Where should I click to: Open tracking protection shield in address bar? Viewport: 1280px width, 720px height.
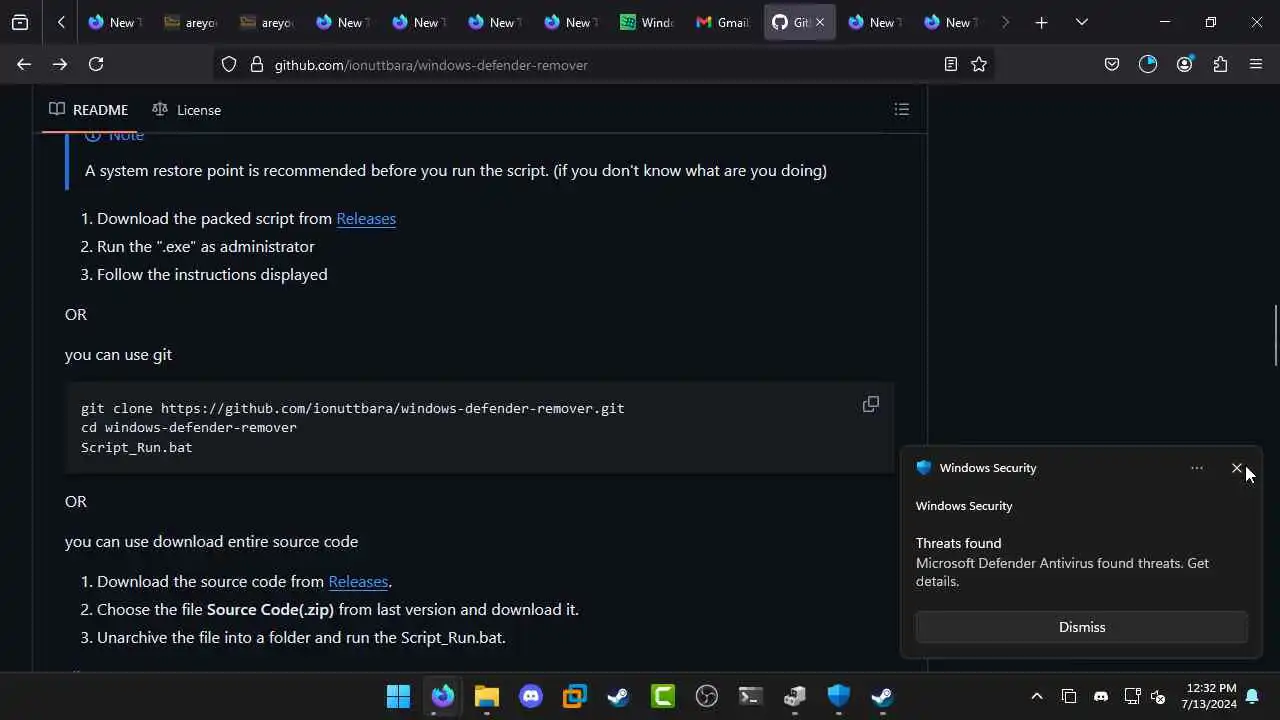click(229, 64)
